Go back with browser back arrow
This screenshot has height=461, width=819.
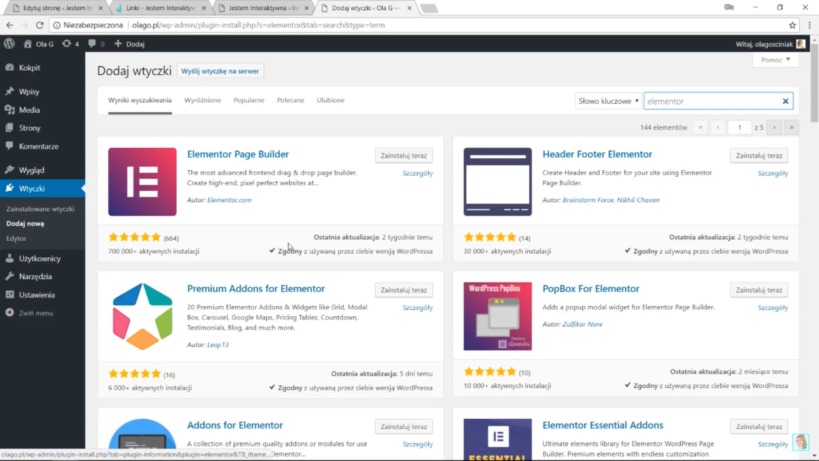[x=9, y=25]
